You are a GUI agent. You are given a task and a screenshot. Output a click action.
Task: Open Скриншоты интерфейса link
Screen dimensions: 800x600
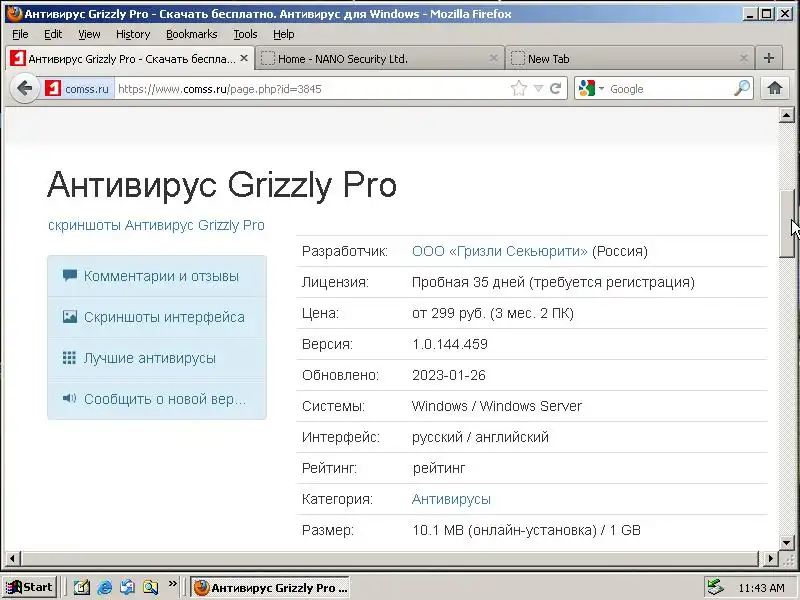164,317
